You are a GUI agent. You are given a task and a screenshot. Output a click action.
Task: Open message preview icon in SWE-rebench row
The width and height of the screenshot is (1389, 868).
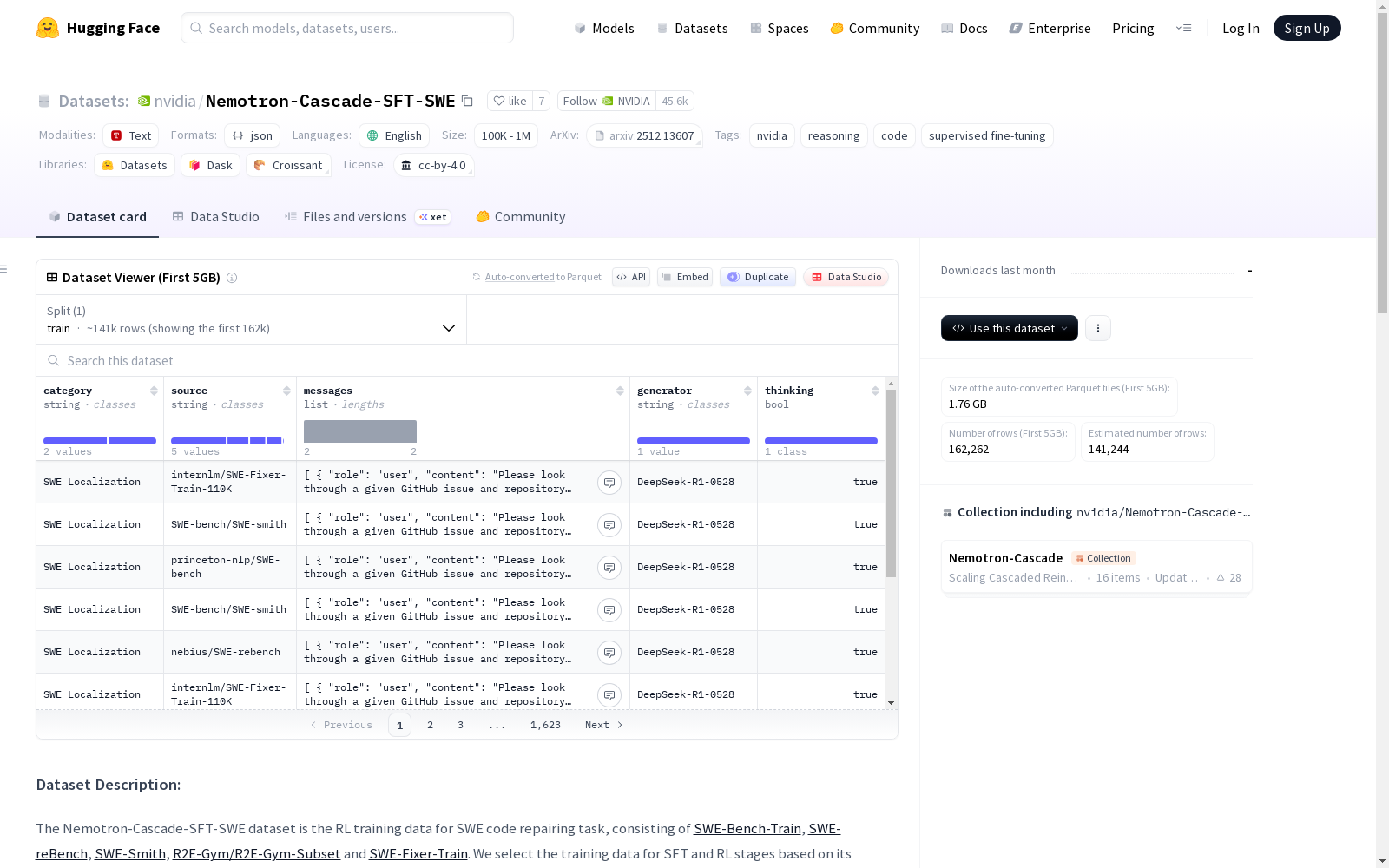[x=609, y=653]
